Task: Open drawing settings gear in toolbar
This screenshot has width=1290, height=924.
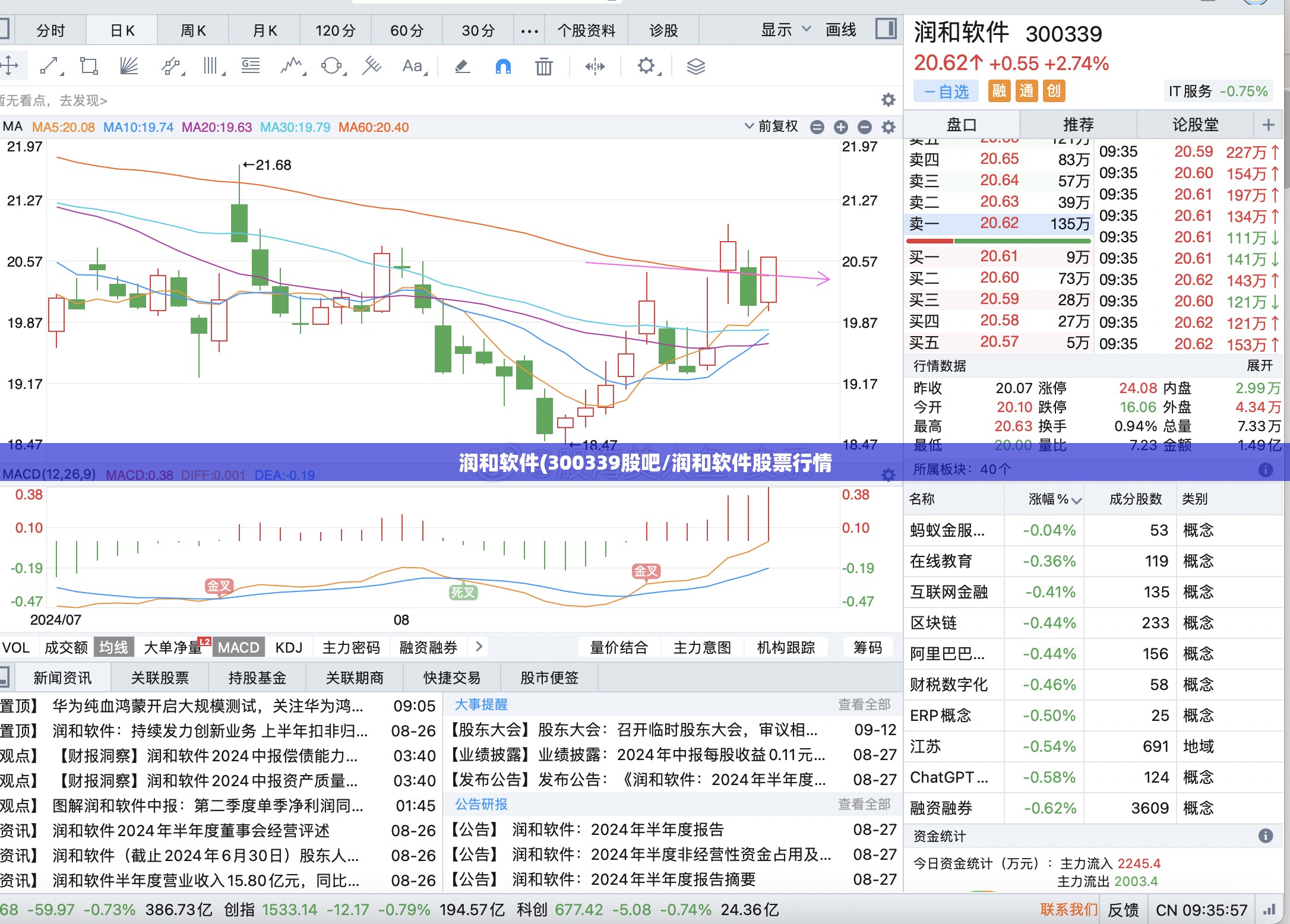Action: pos(647,66)
